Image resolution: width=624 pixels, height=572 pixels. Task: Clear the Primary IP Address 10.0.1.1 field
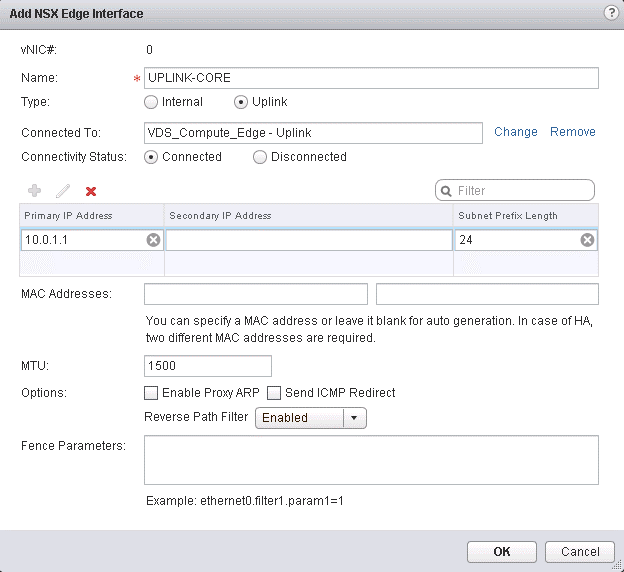click(x=153, y=240)
